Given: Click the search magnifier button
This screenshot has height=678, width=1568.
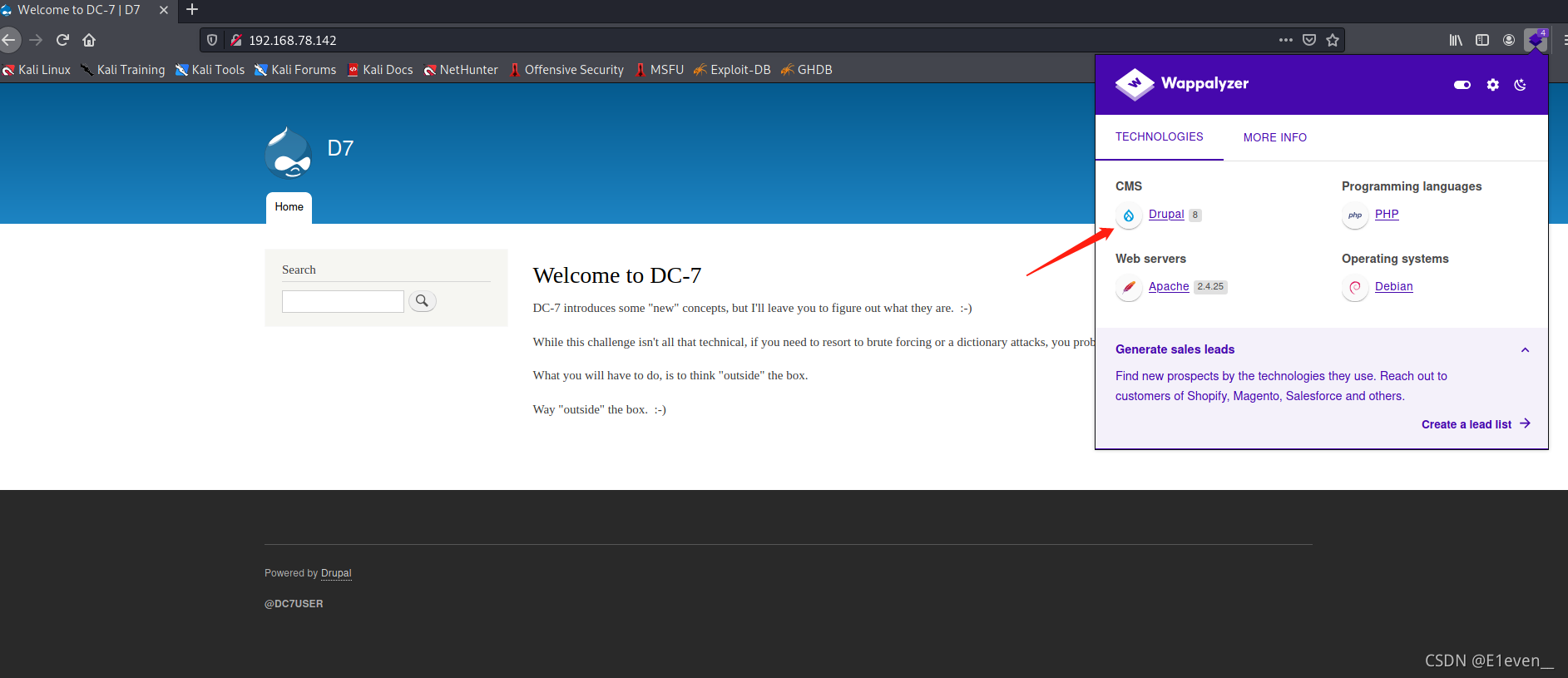Looking at the screenshot, I should click(423, 301).
